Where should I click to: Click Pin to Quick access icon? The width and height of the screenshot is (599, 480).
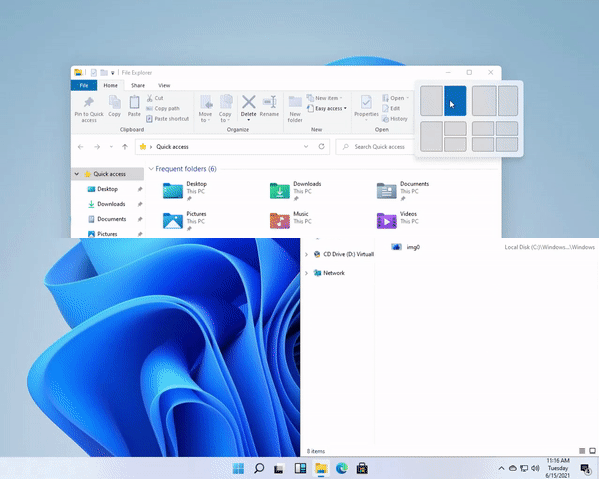(89, 102)
